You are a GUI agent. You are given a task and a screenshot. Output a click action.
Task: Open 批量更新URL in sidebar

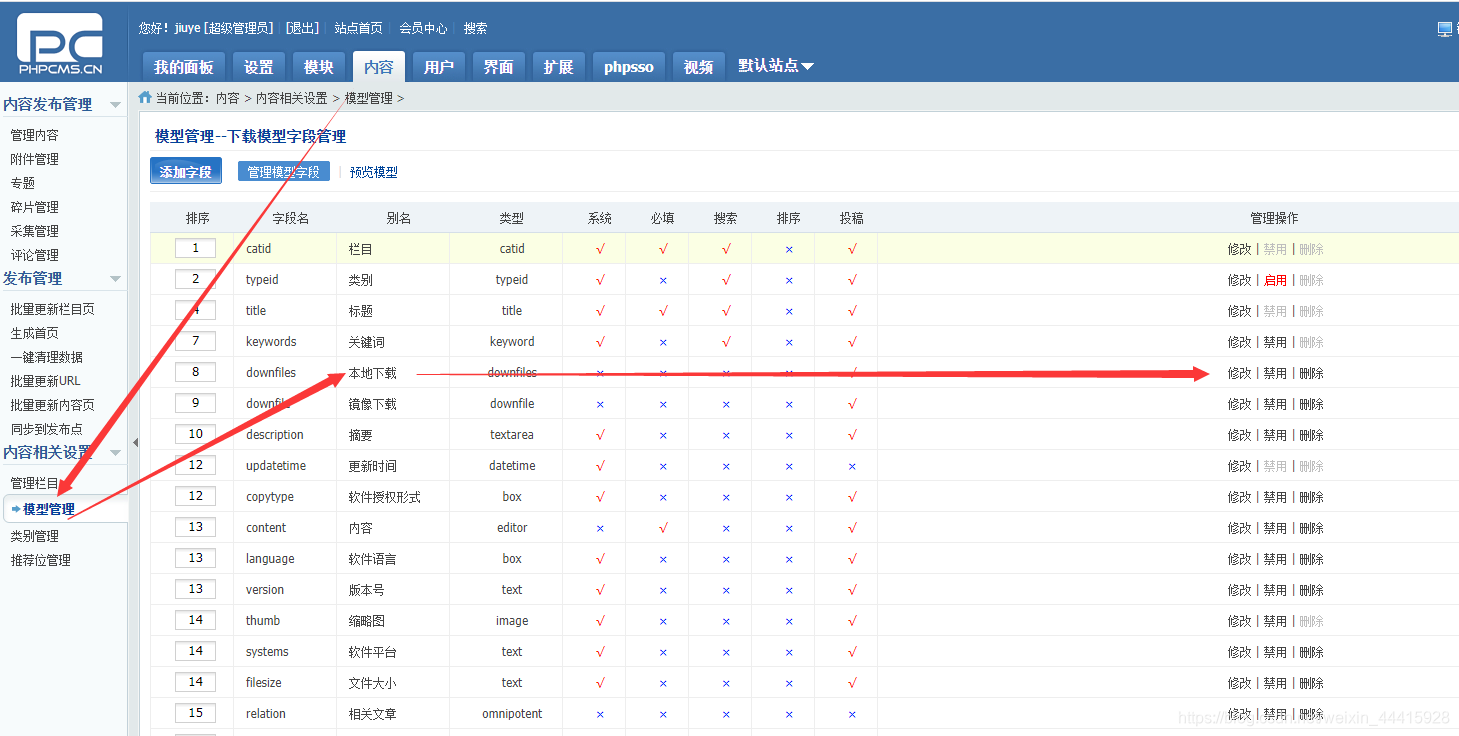pos(46,381)
